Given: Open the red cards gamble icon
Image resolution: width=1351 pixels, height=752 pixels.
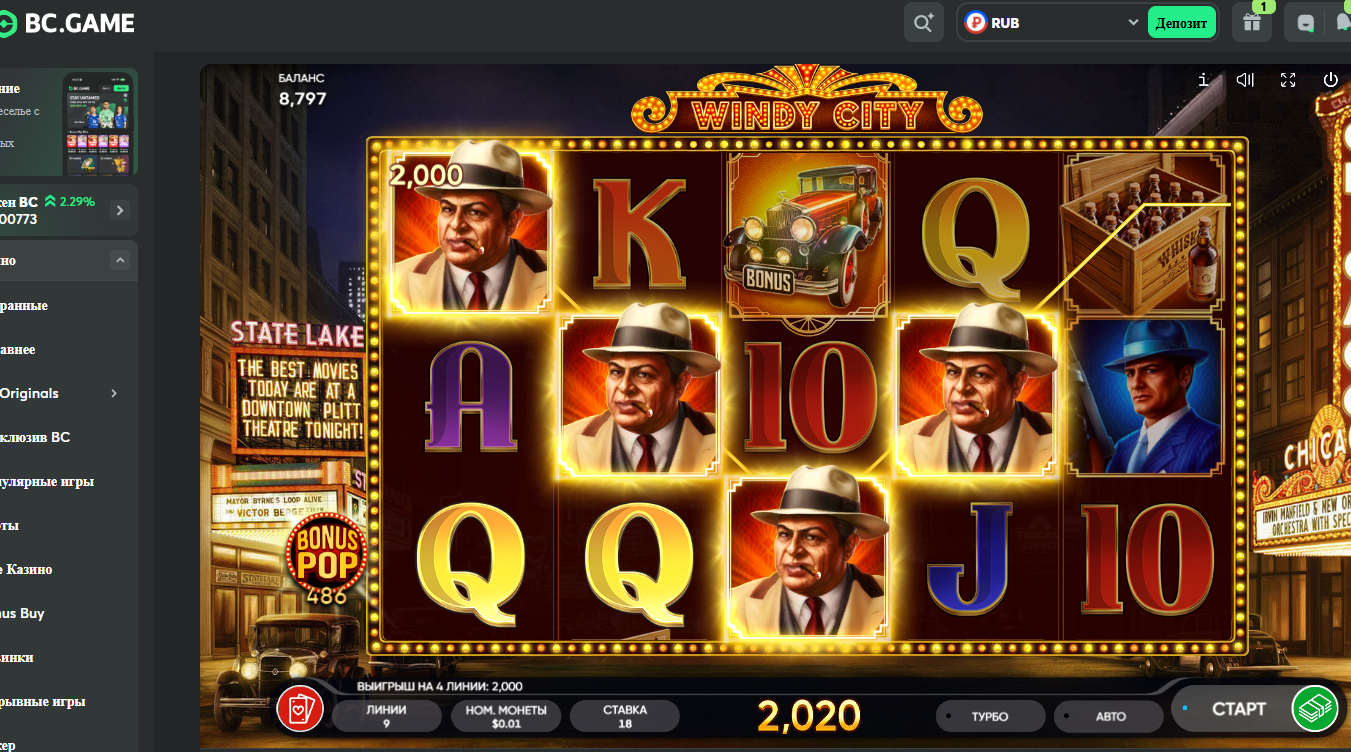Looking at the screenshot, I should pos(300,709).
